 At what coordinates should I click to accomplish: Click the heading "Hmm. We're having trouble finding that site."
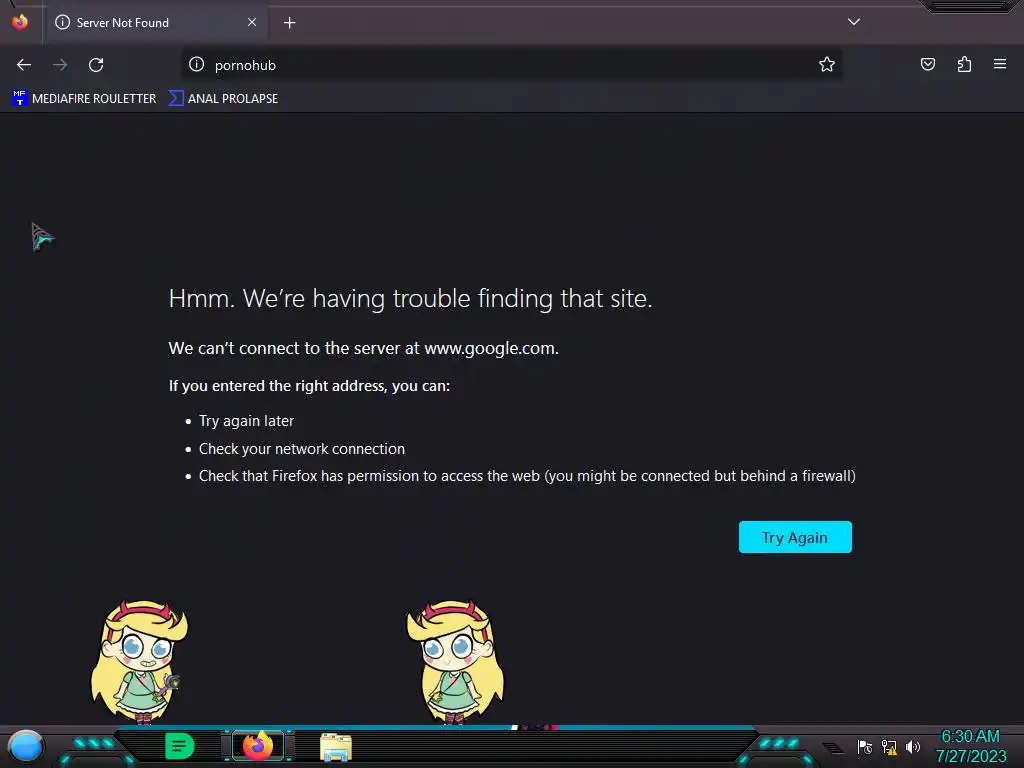[x=410, y=298]
